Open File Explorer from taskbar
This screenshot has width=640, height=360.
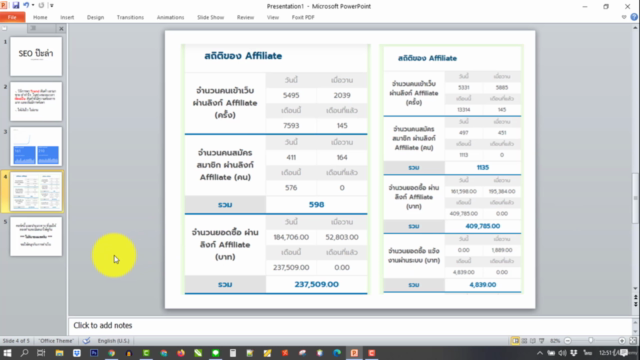click(x=59, y=353)
